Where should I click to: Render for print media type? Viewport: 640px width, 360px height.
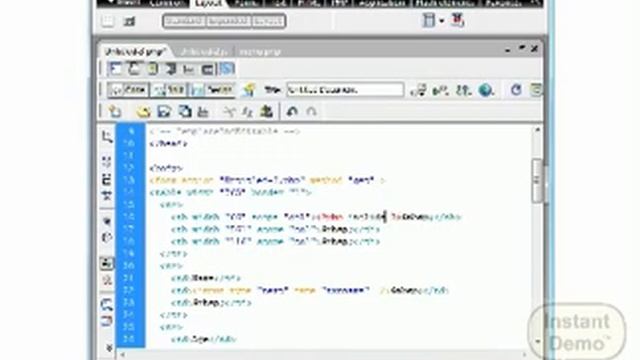coord(133,69)
